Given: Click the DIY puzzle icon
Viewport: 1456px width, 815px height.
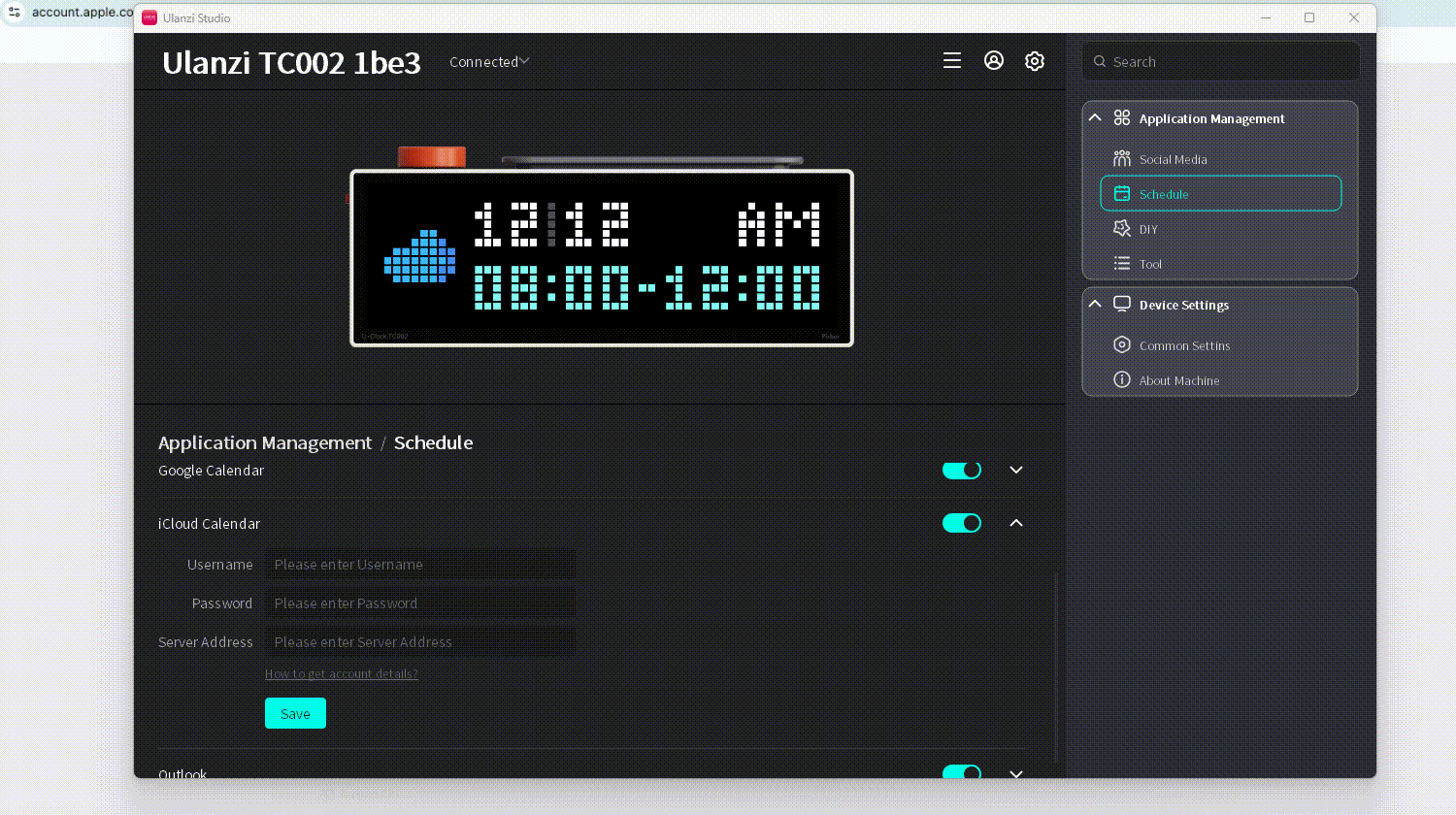Looking at the screenshot, I should pos(1122,228).
